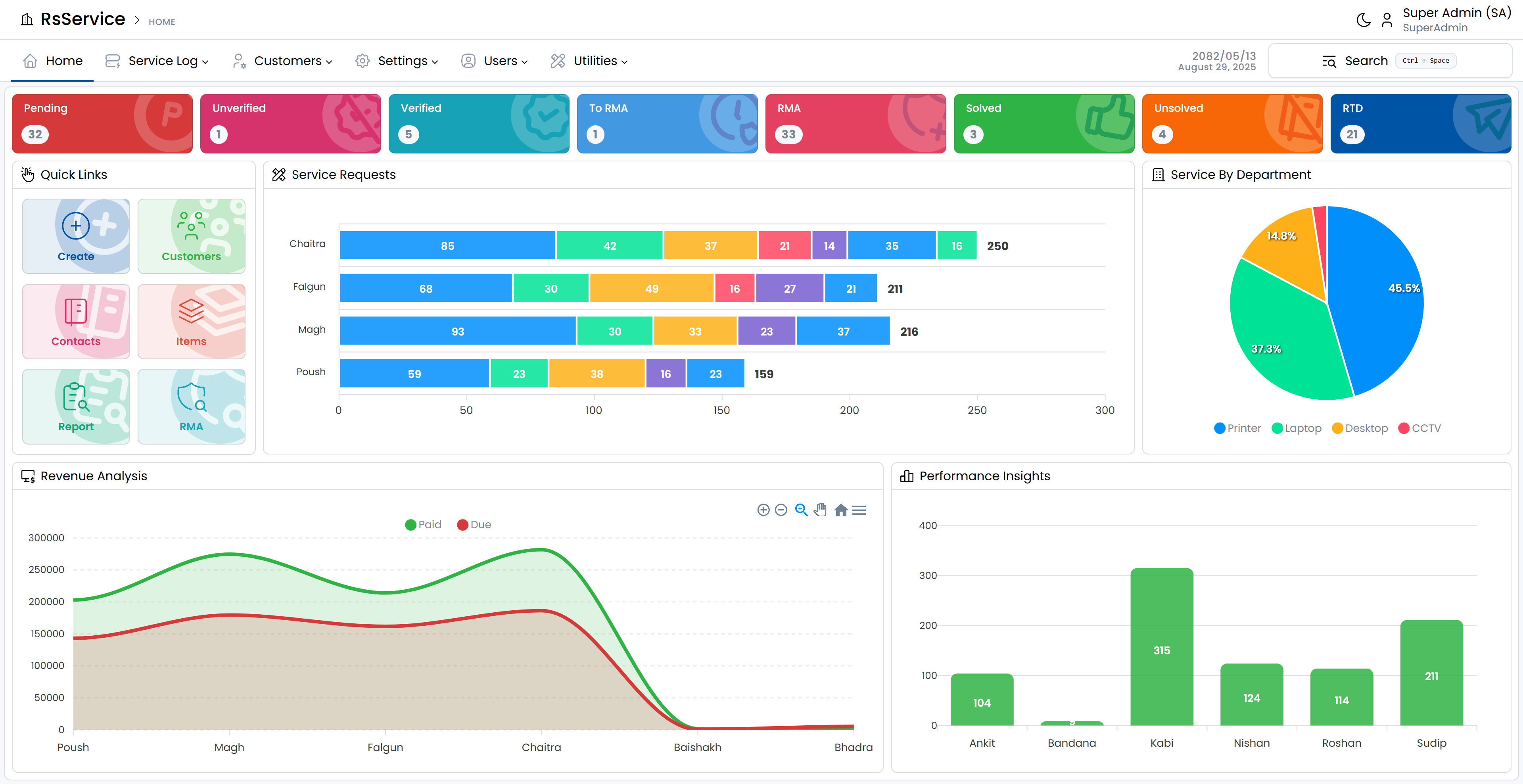
Task: Open the revenue chart hamburger menu
Action: tap(859, 510)
